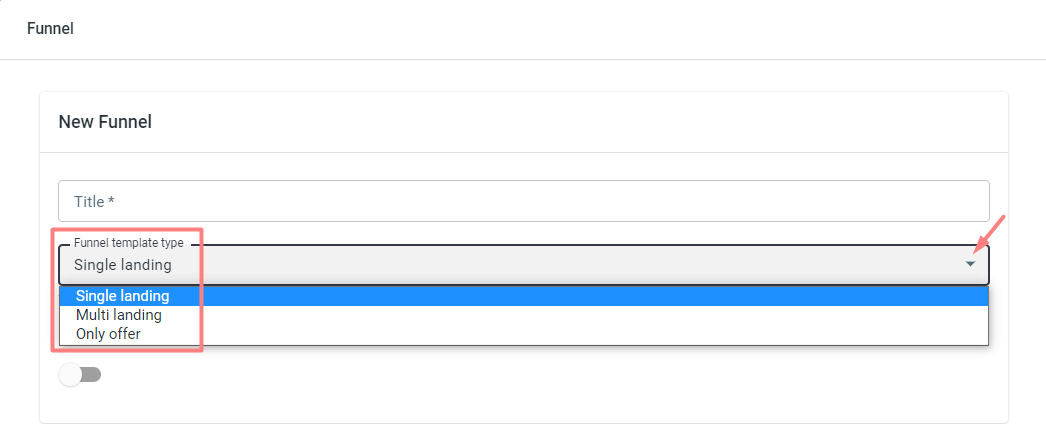The height and width of the screenshot is (424, 1046).
Task: Click the Funnel page header text
Action: click(x=50, y=29)
